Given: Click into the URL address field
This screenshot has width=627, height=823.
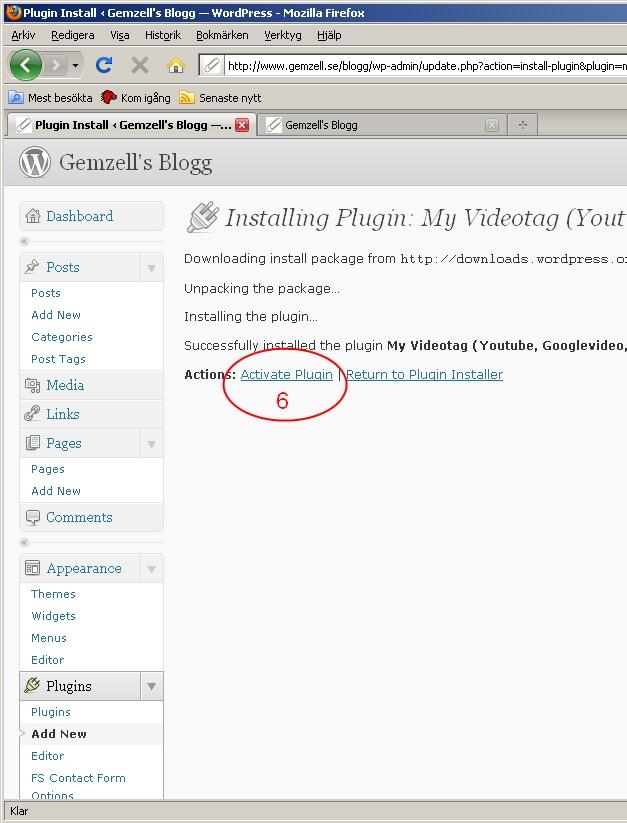Looking at the screenshot, I should [x=426, y=66].
